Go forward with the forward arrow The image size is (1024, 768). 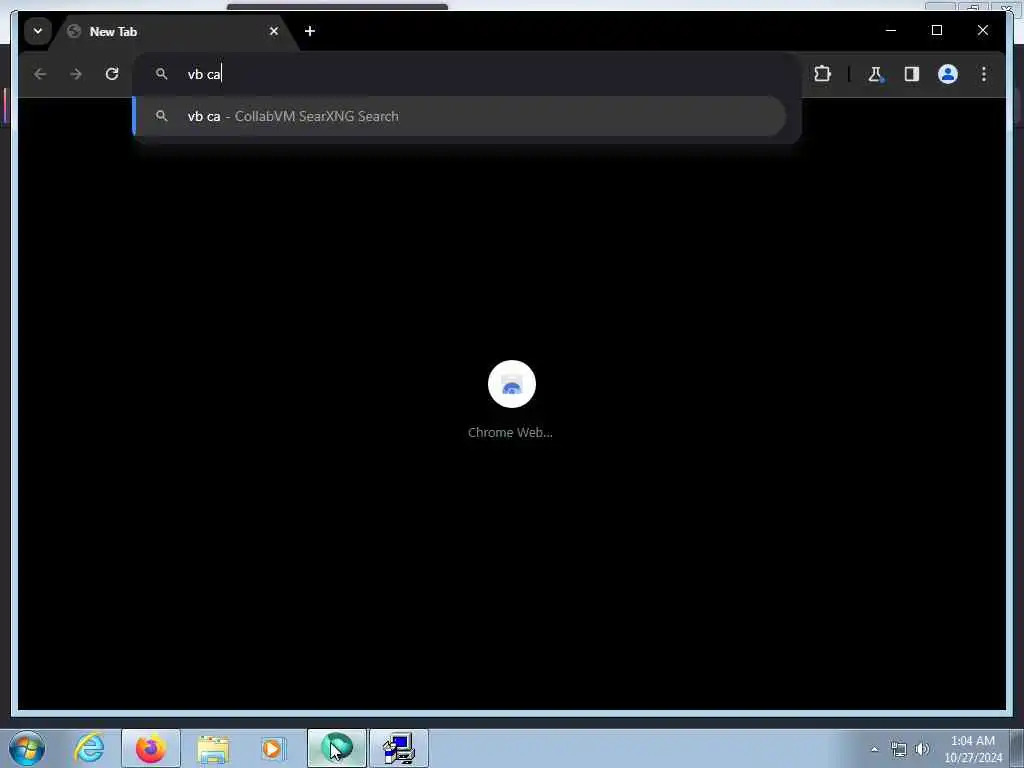(x=76, y=74)
